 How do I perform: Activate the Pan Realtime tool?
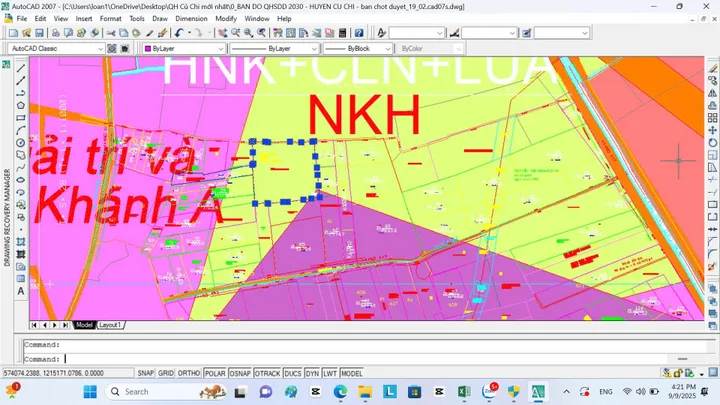click(223, 33)
